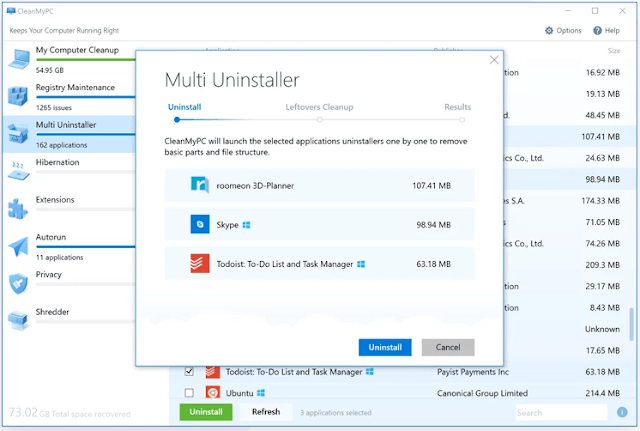
Task: Click the Todoist icon in background app list
Action: click(211, 371)
